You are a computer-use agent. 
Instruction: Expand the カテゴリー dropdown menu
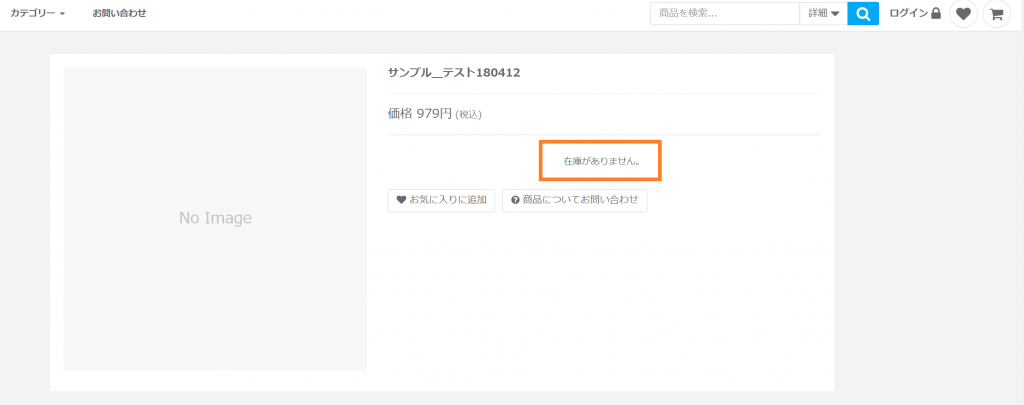tap(37, 14)
